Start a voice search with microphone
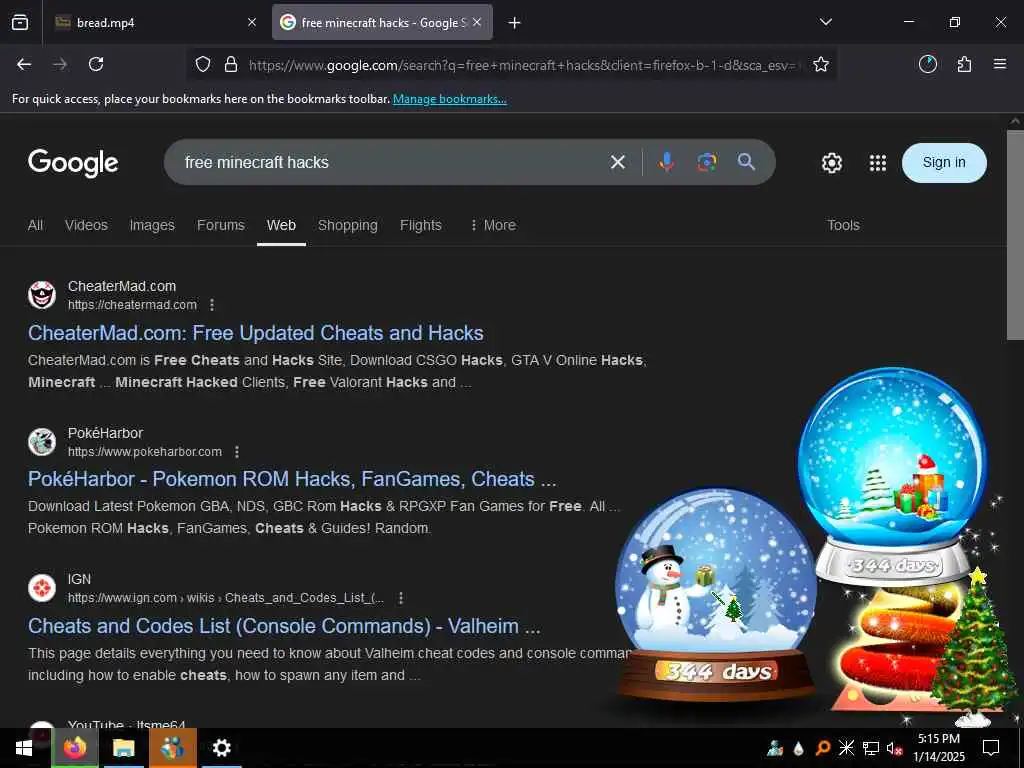 [666, 162]
